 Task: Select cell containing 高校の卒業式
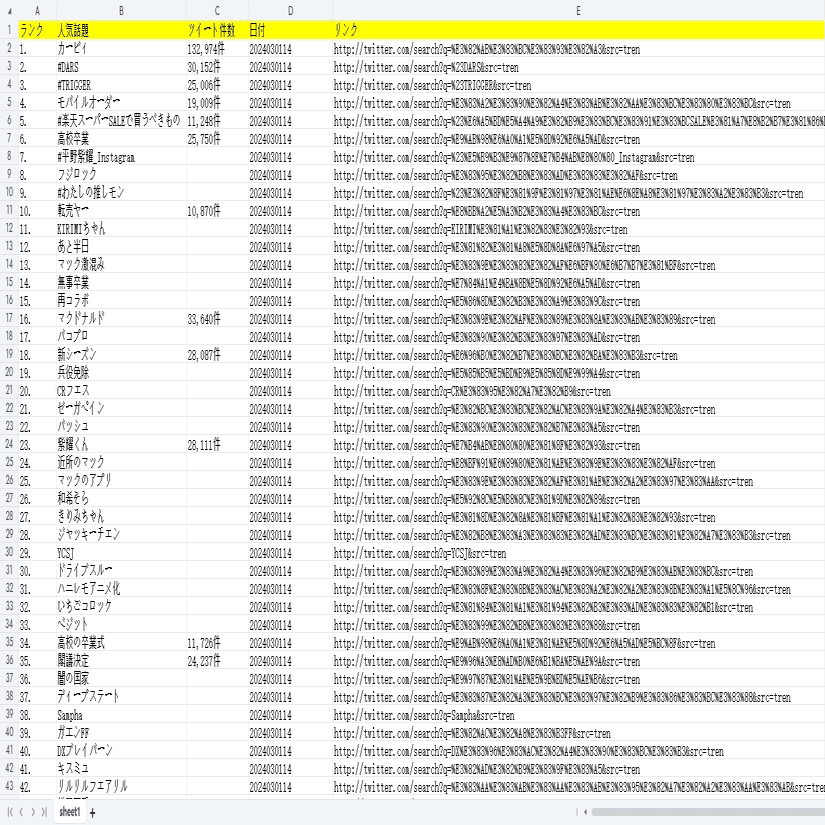121,642
